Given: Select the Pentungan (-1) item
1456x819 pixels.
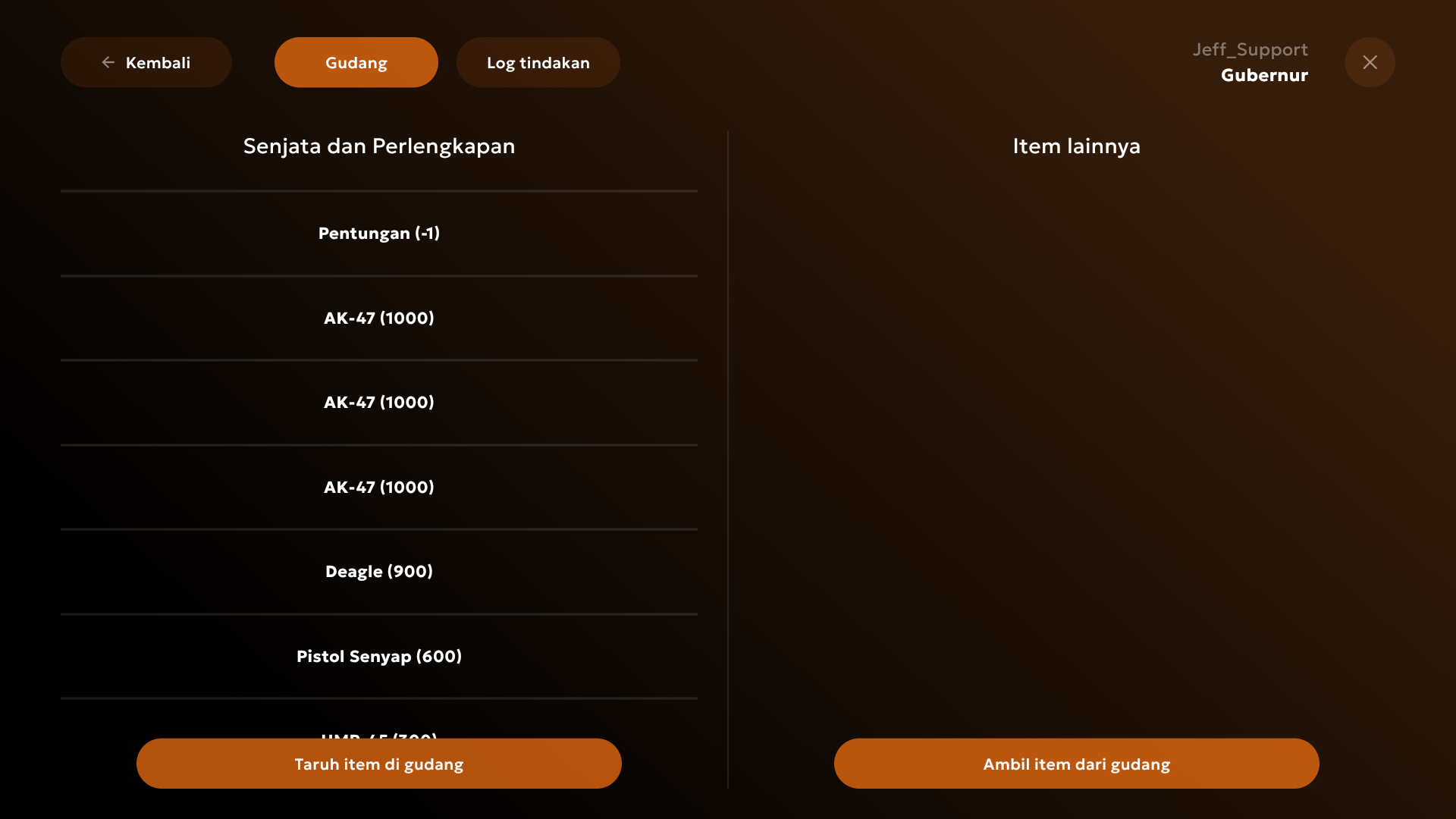Looking at the screenshot, I should coord(378,233).
